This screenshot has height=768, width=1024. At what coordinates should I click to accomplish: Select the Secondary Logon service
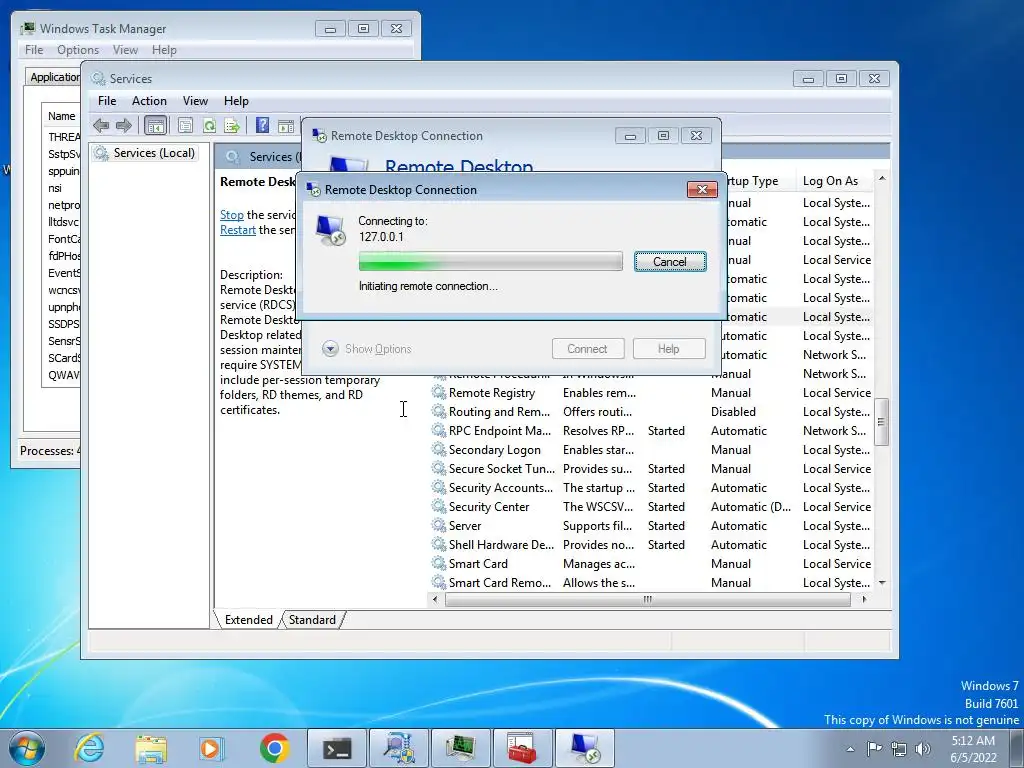(651, 449)
